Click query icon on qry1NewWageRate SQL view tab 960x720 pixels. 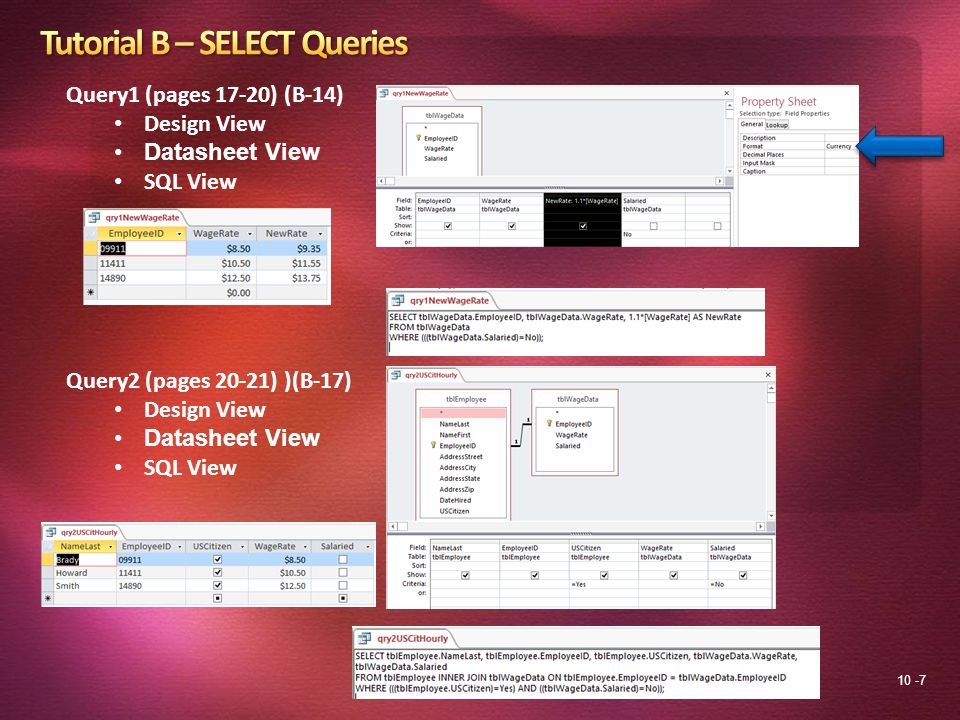[x=398, y=300]
